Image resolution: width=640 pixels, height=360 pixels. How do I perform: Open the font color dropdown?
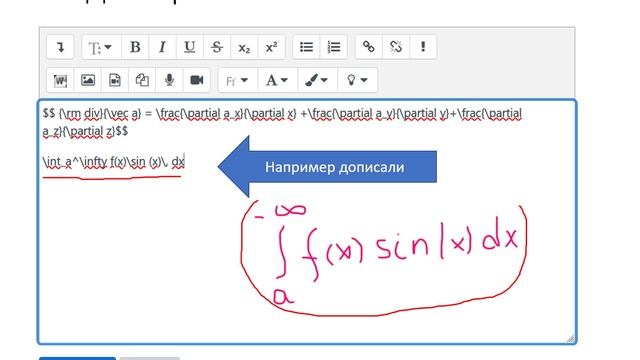tap(277, 80)
